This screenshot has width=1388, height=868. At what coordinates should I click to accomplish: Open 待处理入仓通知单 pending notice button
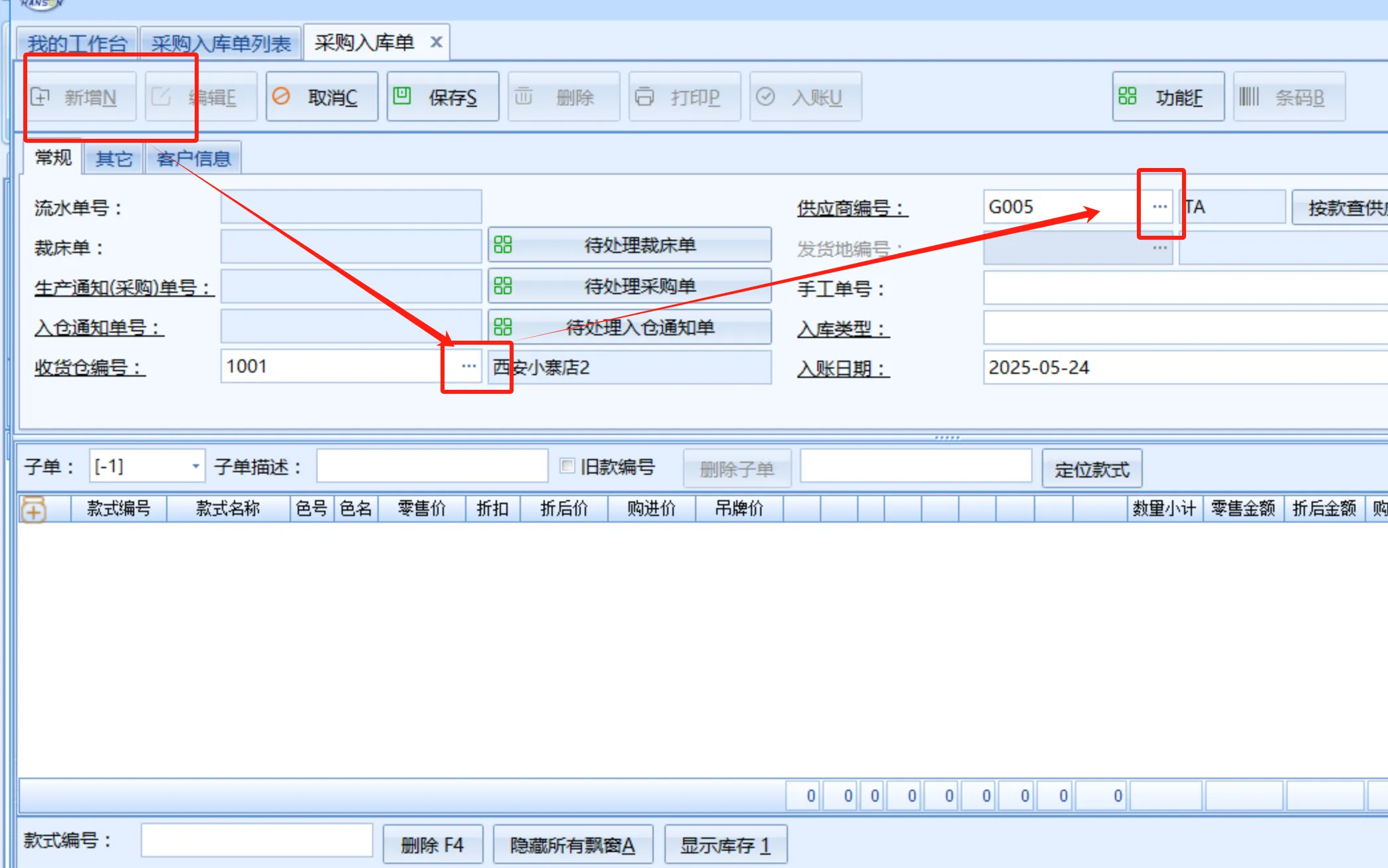coord(629,327)
